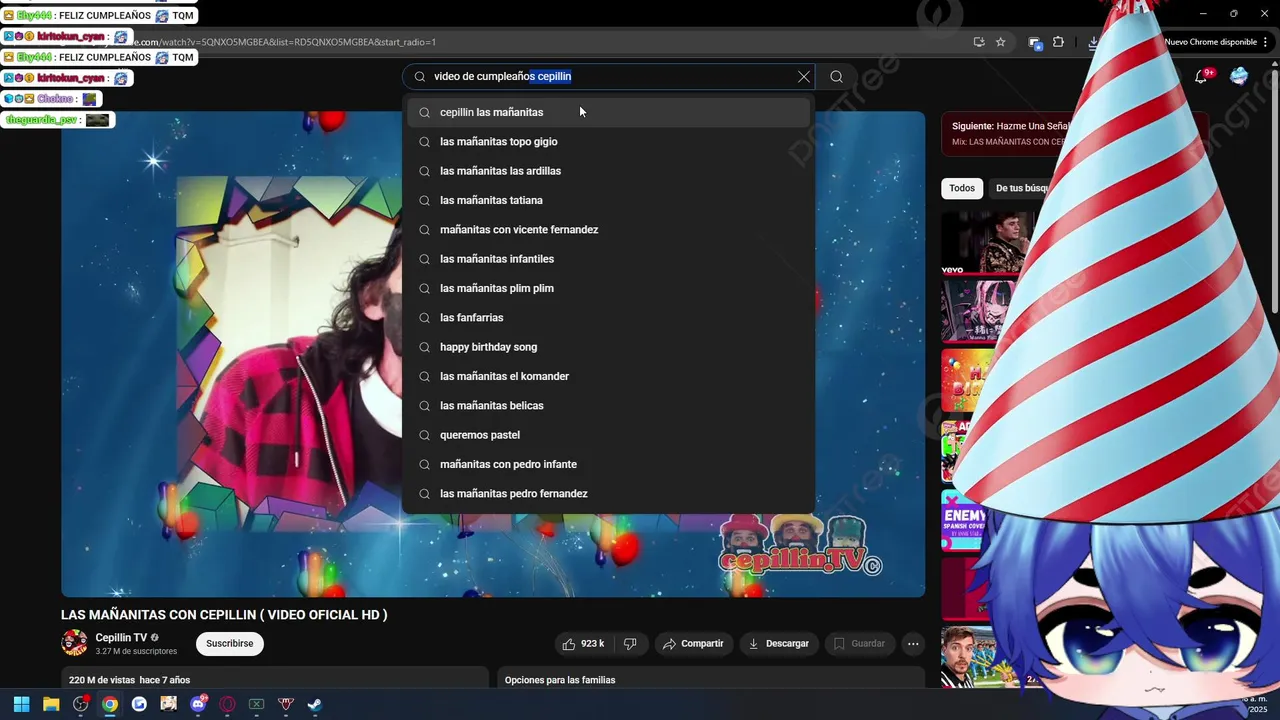This screenshot has height=720, width=1280.
Task: Open Steam from the taskbar
Action: (315, 704)
